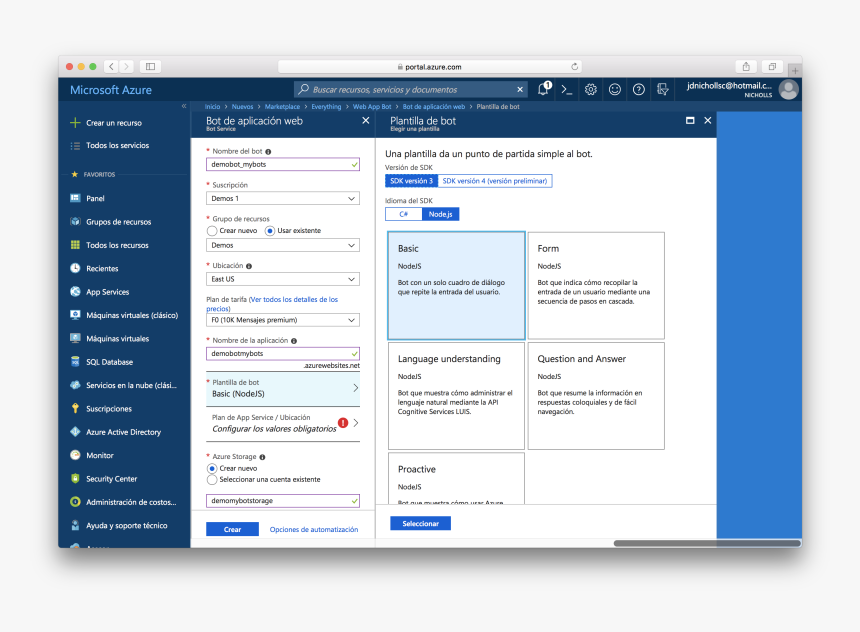Click the Todos los recursos grid icon

pos(75,245)
